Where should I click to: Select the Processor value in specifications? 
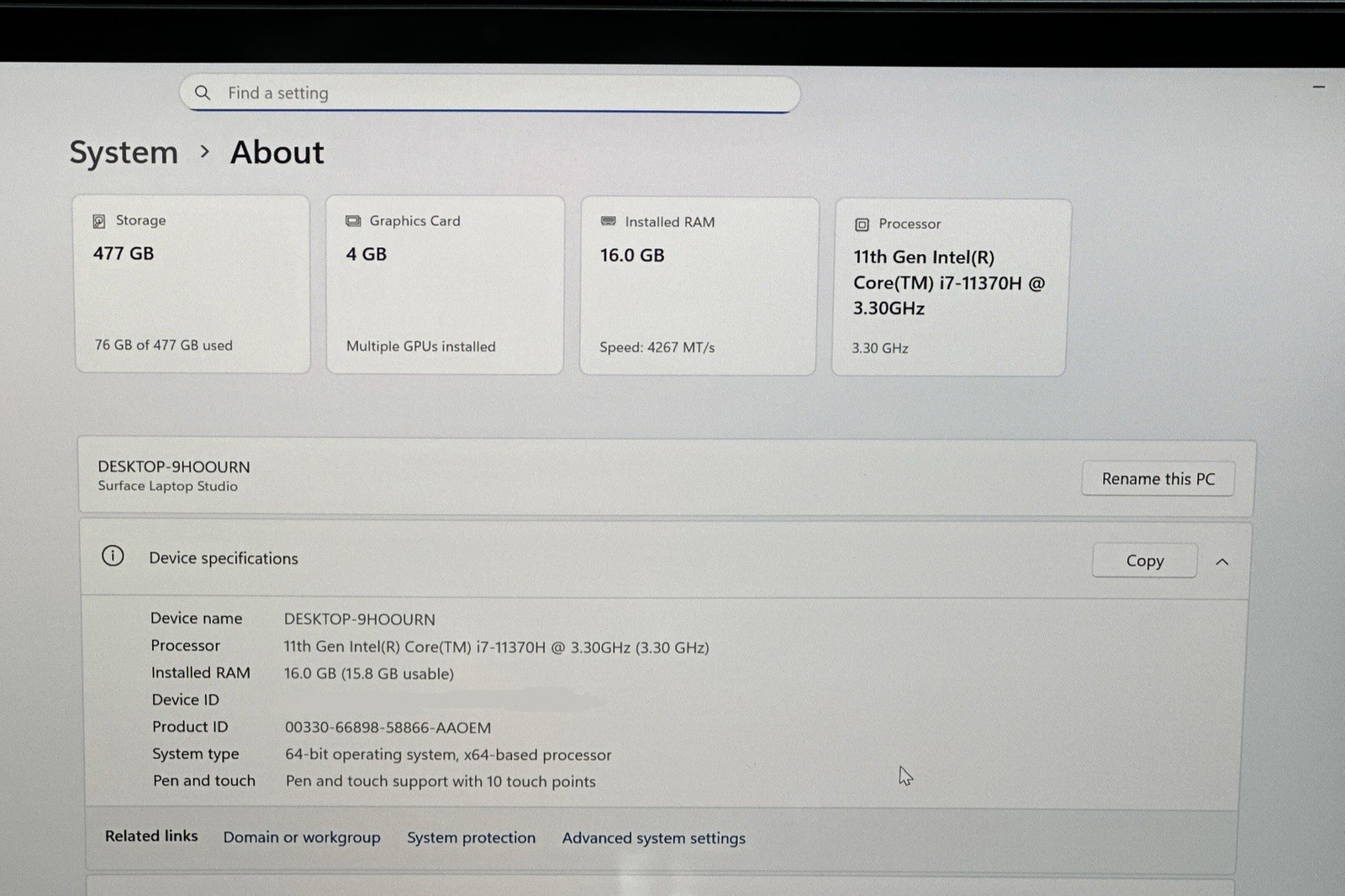tap(496, 647)
